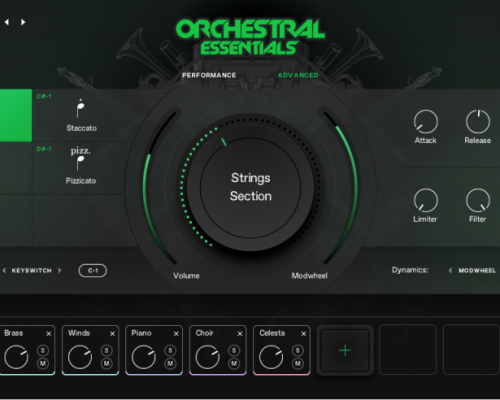Viewport: 500px width, 400px height.
Task: Remove the Brass layer
Action: [49, 334]
